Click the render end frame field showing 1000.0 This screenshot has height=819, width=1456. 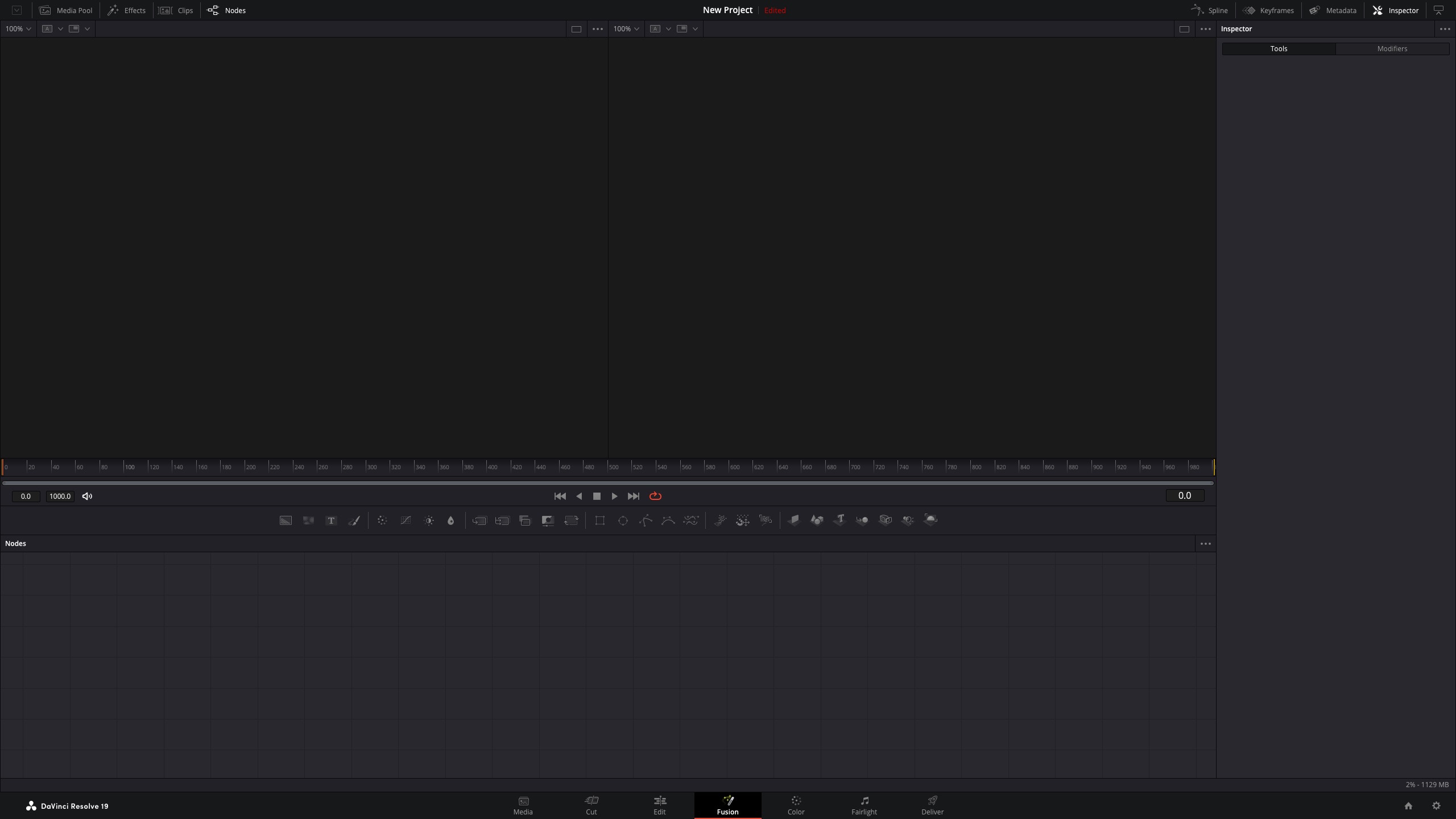60,496
